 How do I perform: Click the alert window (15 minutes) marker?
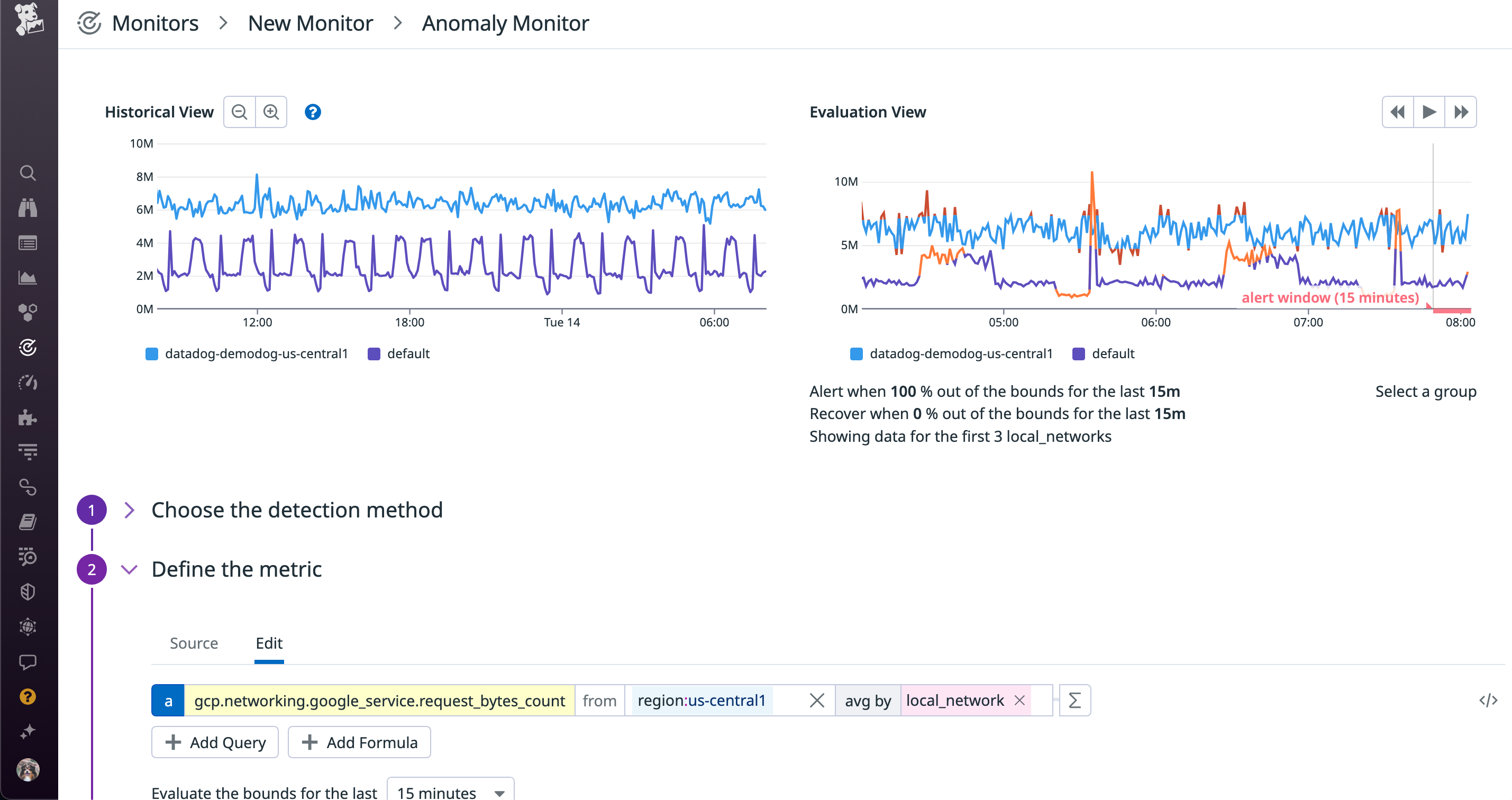pos(1330,297)
